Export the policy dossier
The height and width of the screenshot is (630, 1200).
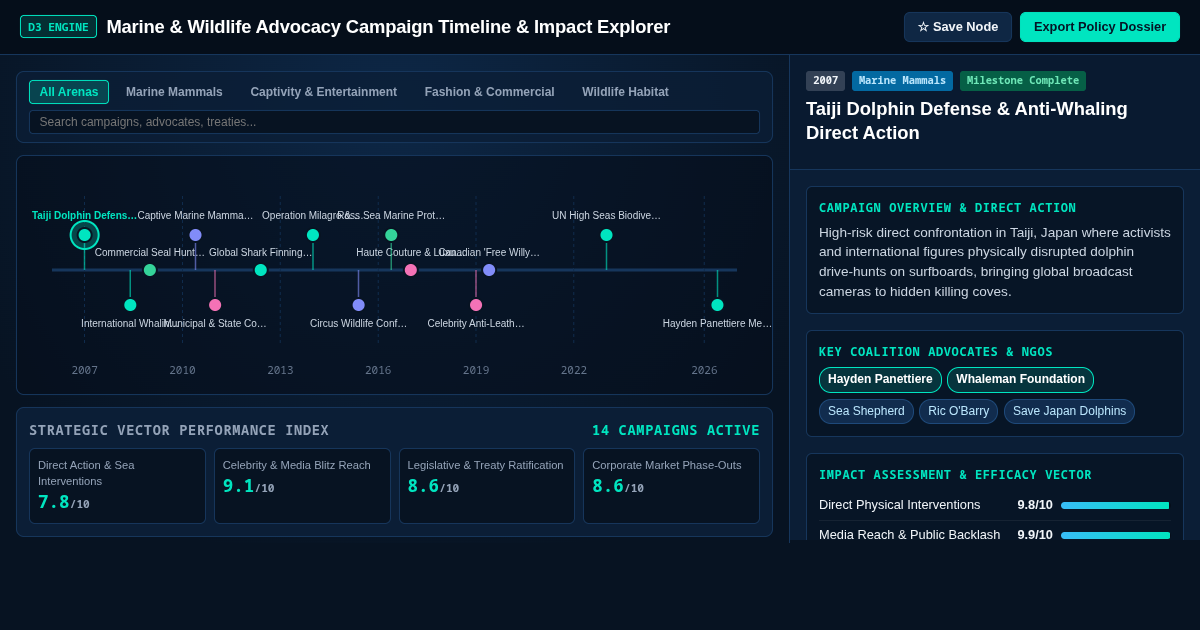click(x=1100, y=27)
